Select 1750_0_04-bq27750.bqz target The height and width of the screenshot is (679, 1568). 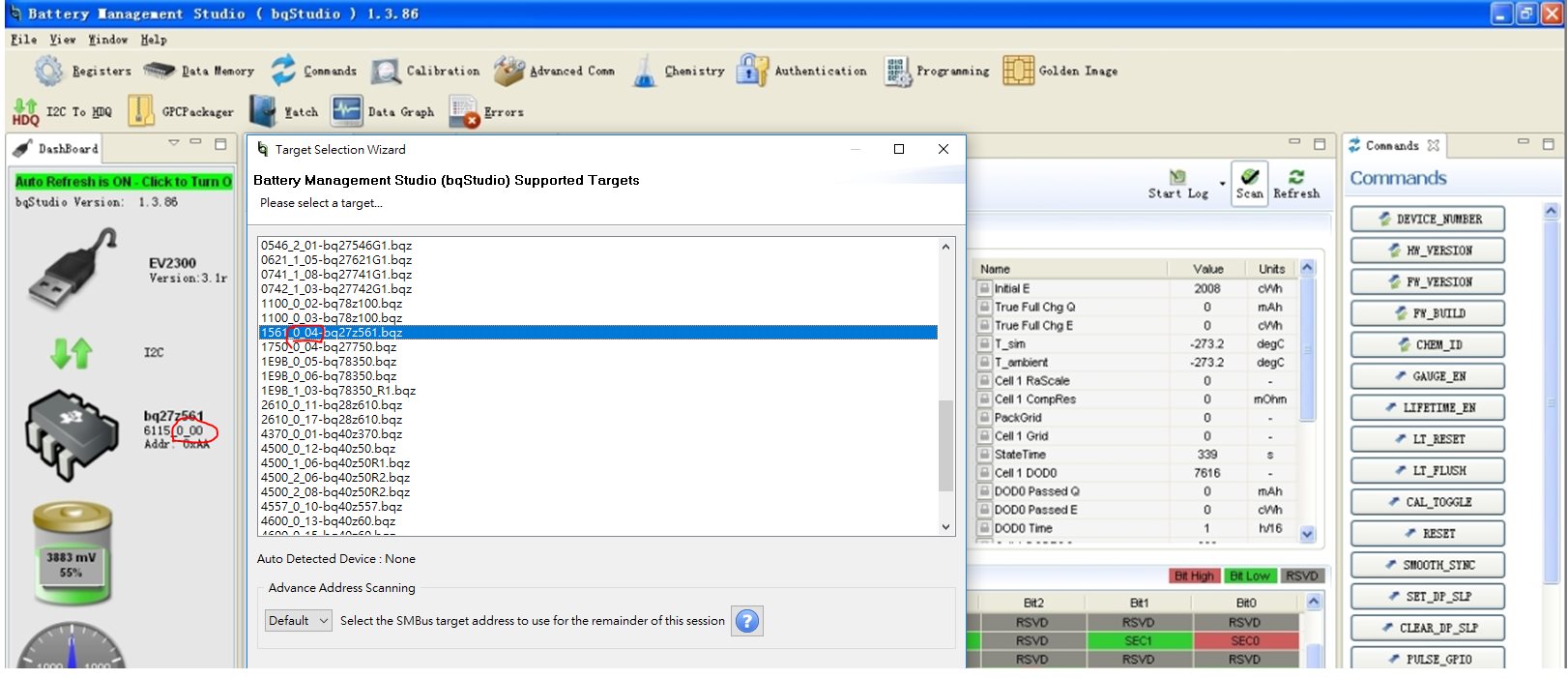click(x=597, y=347)
